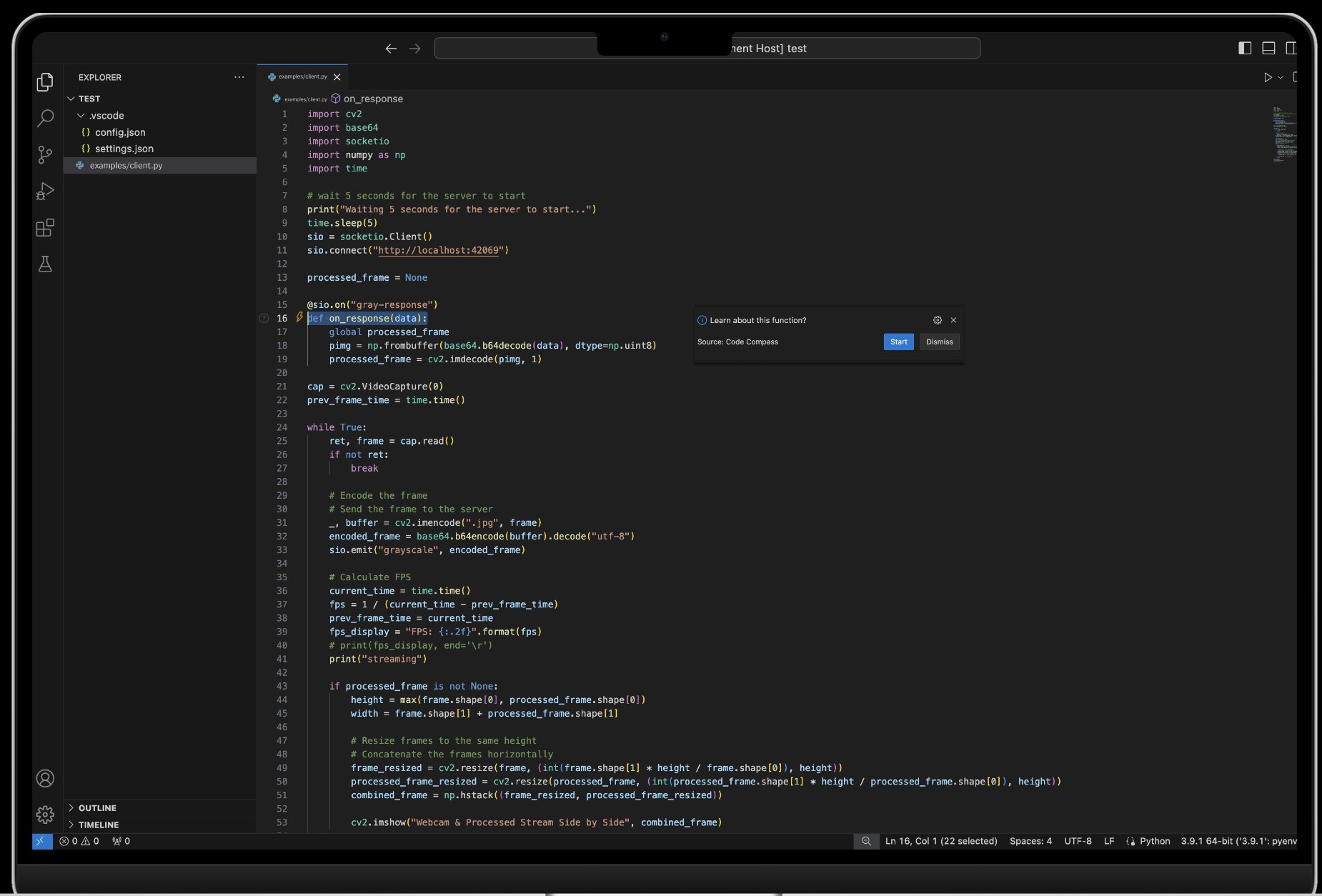Screen dimensions: 1322x896
Task: Select the 3.9.1 64-bit Python interpreter
Action: pos(1238,841)
